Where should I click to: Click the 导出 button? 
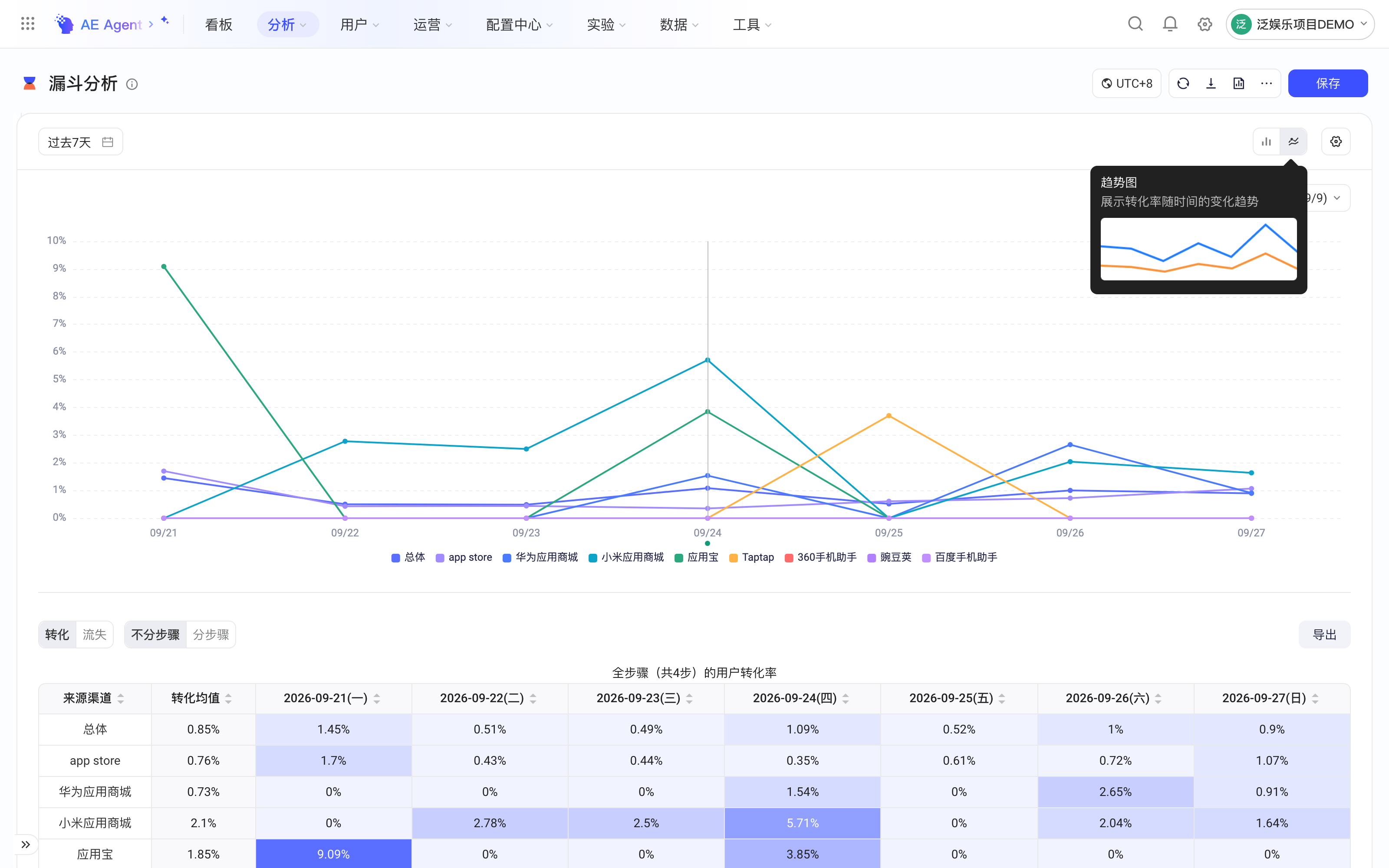pos(1324,635)
